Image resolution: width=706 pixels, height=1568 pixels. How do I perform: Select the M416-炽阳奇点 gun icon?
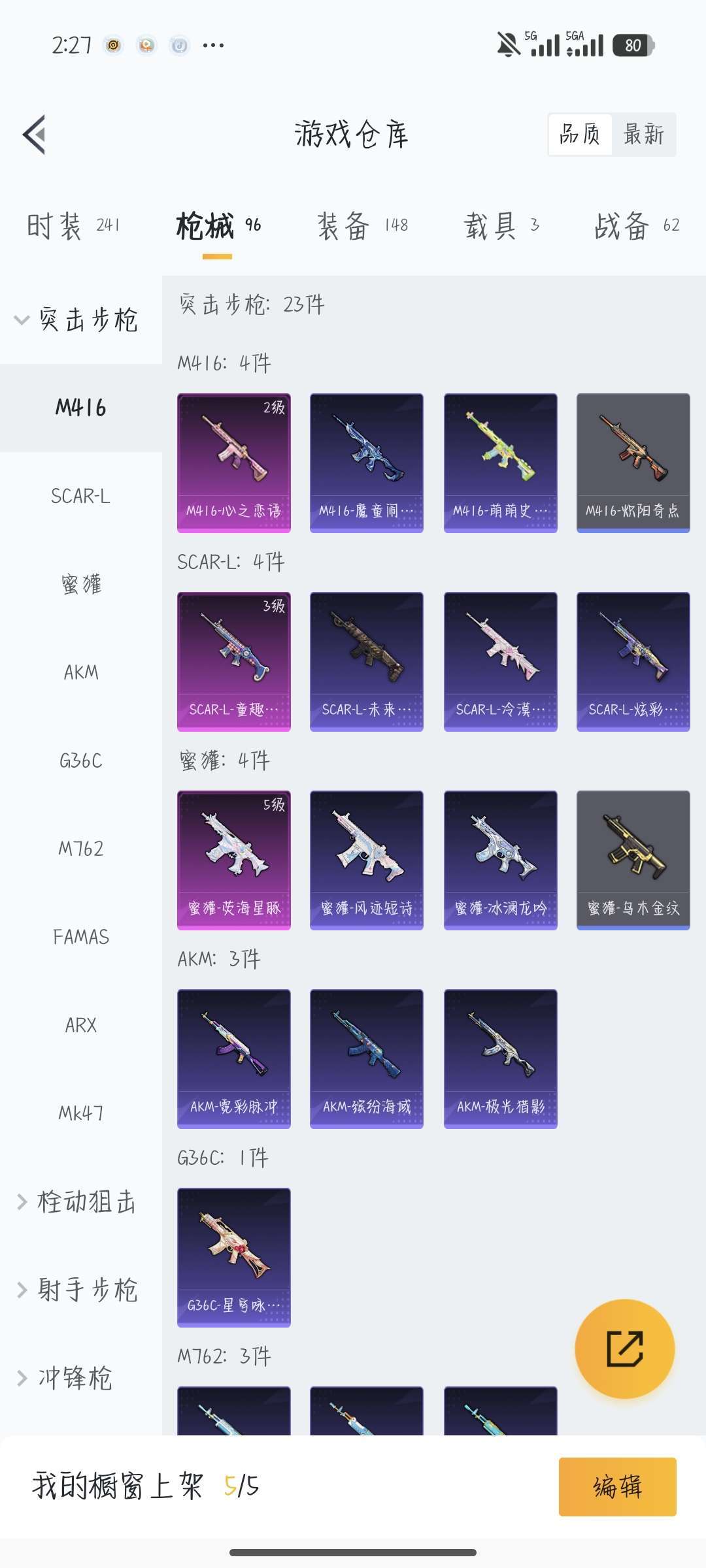(x=633, y=463)
